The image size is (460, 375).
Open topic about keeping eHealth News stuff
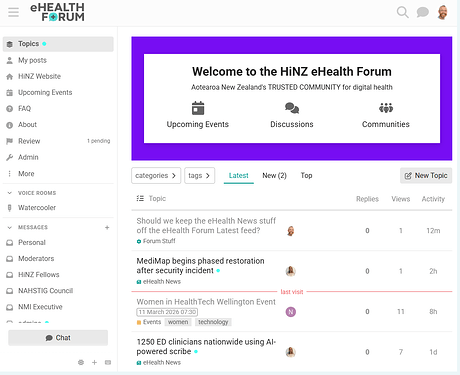(x=206, y=226)
